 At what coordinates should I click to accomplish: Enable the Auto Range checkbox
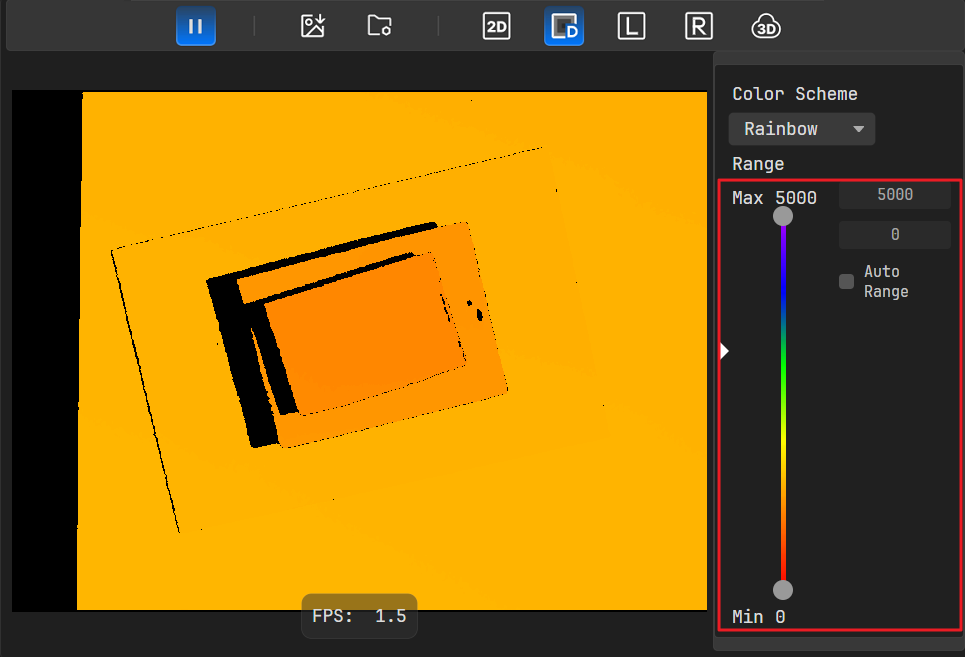point(847,282)
